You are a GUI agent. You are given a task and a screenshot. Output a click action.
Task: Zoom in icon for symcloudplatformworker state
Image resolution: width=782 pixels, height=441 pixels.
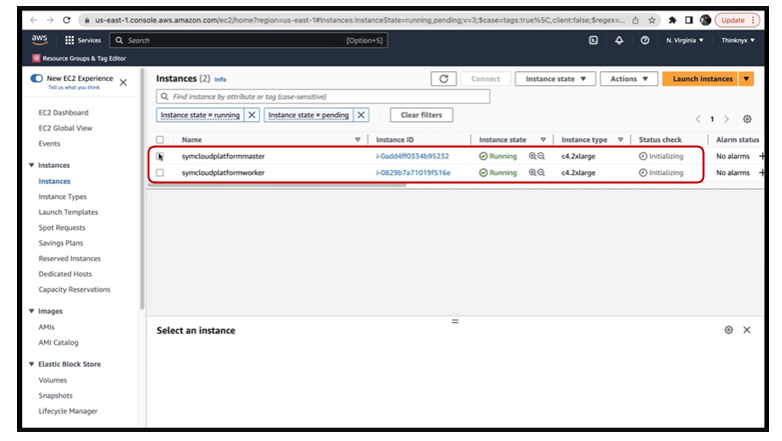[533, 173]
